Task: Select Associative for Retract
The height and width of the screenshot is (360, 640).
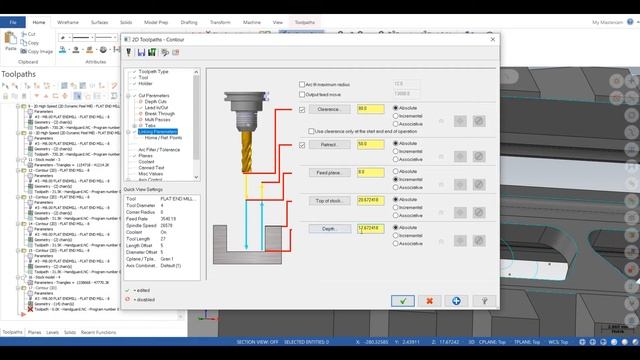Action: (395, 159)
